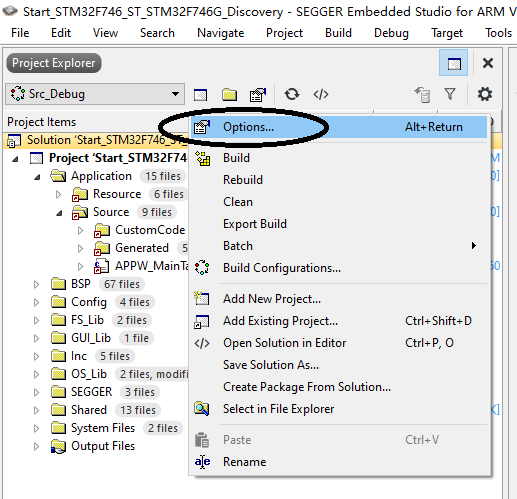Open the File menu

point(20,33)
